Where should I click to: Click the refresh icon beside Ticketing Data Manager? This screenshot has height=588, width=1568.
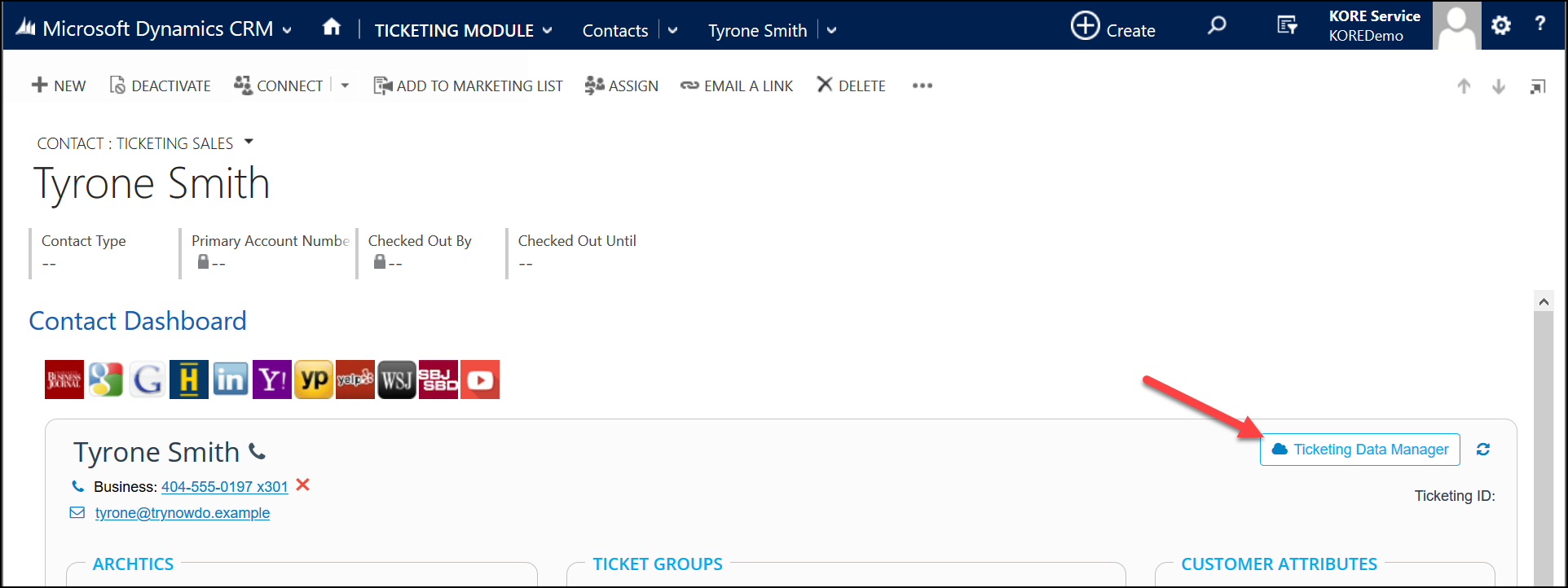(x=1483, y=450)
